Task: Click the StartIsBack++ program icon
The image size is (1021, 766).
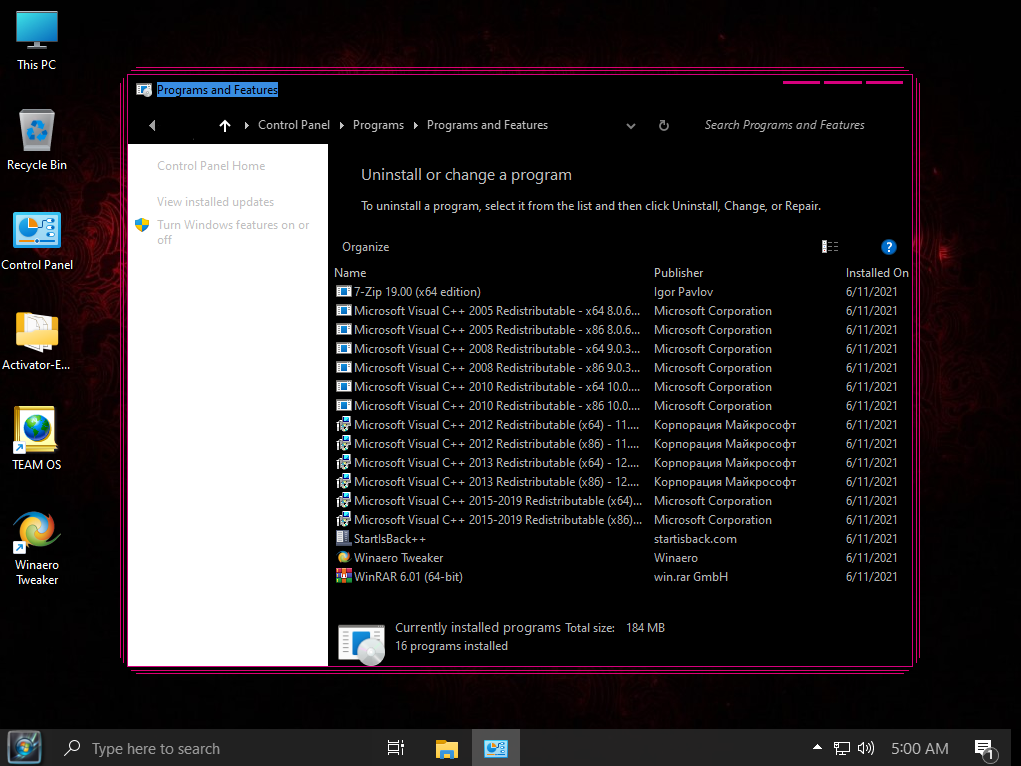Action: [343, 538]
